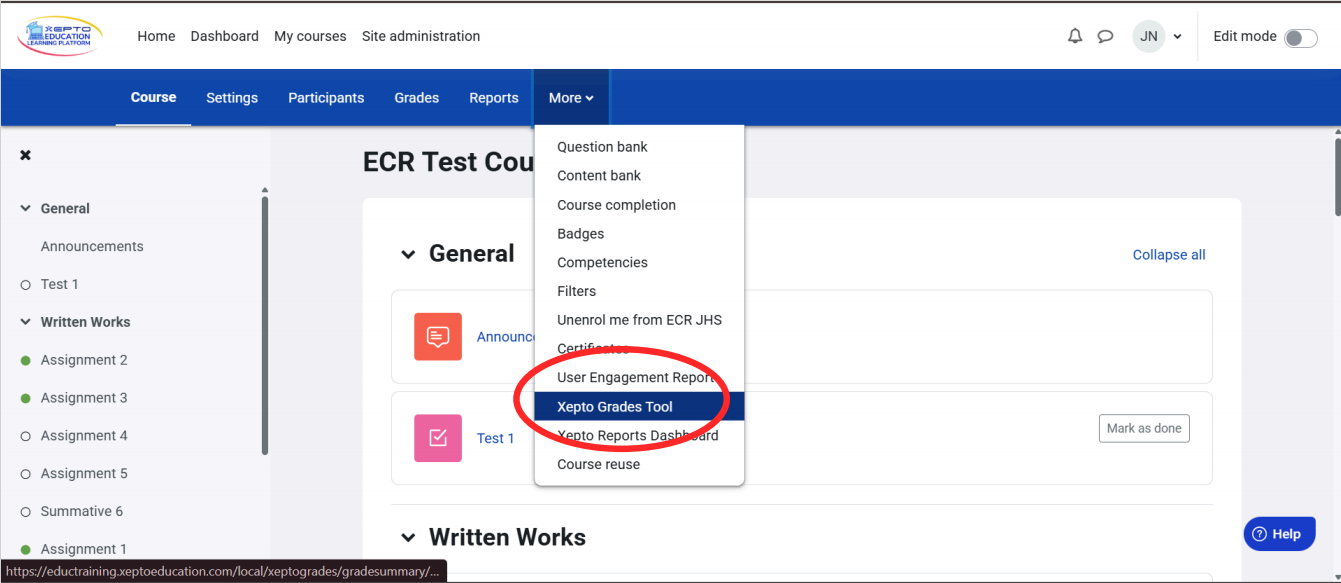Select Filters in the More menu
Viewport: 1341px width, 583px height.
[640, 292]
